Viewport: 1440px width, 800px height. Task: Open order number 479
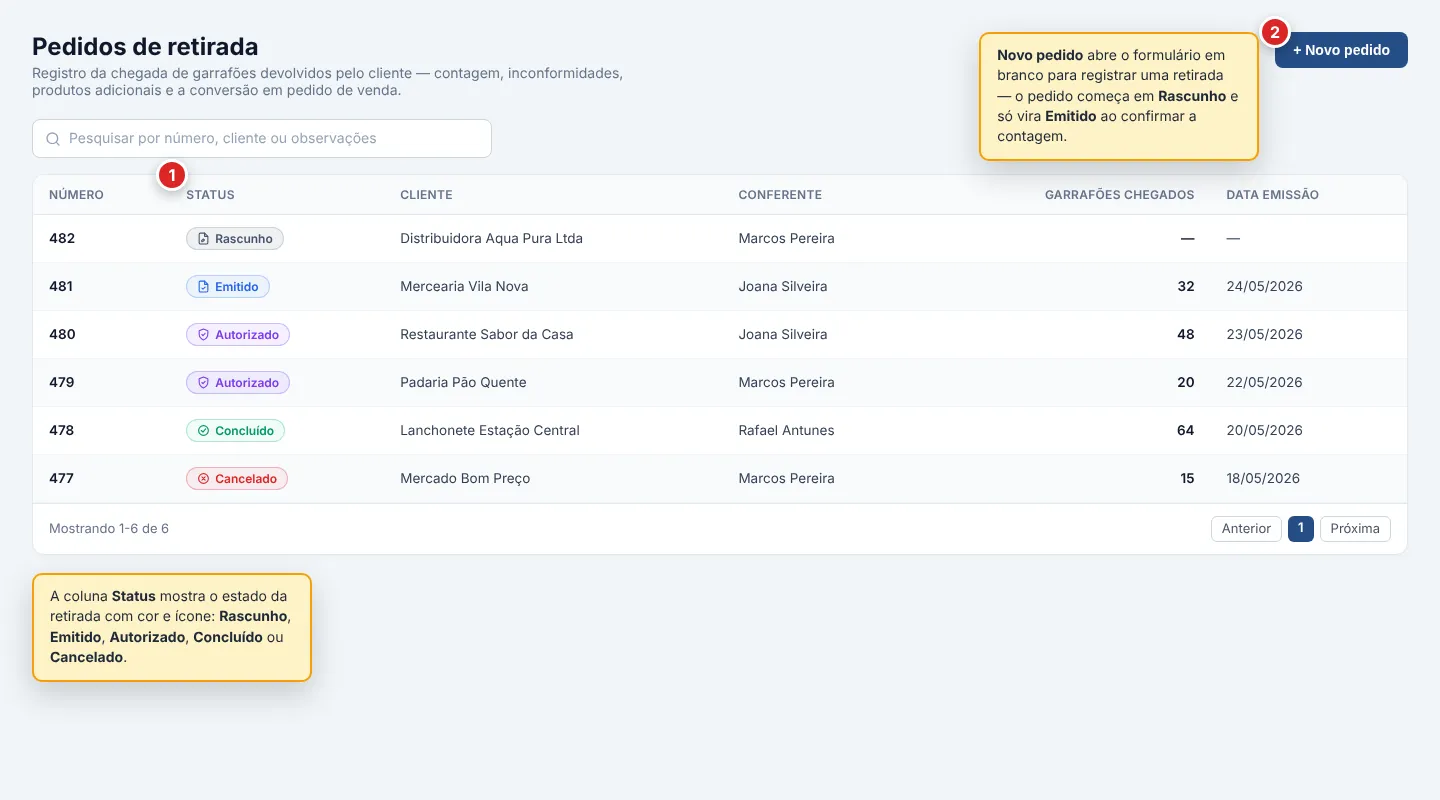click(62, 383)
